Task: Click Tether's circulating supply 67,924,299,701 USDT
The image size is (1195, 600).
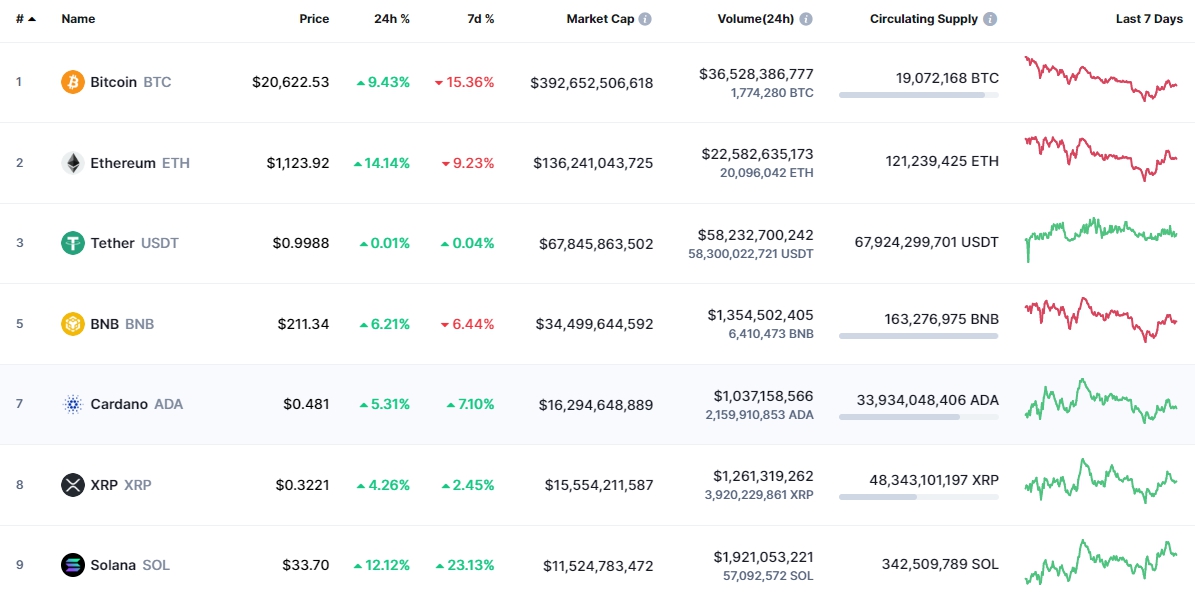Action: click(927, 242)
